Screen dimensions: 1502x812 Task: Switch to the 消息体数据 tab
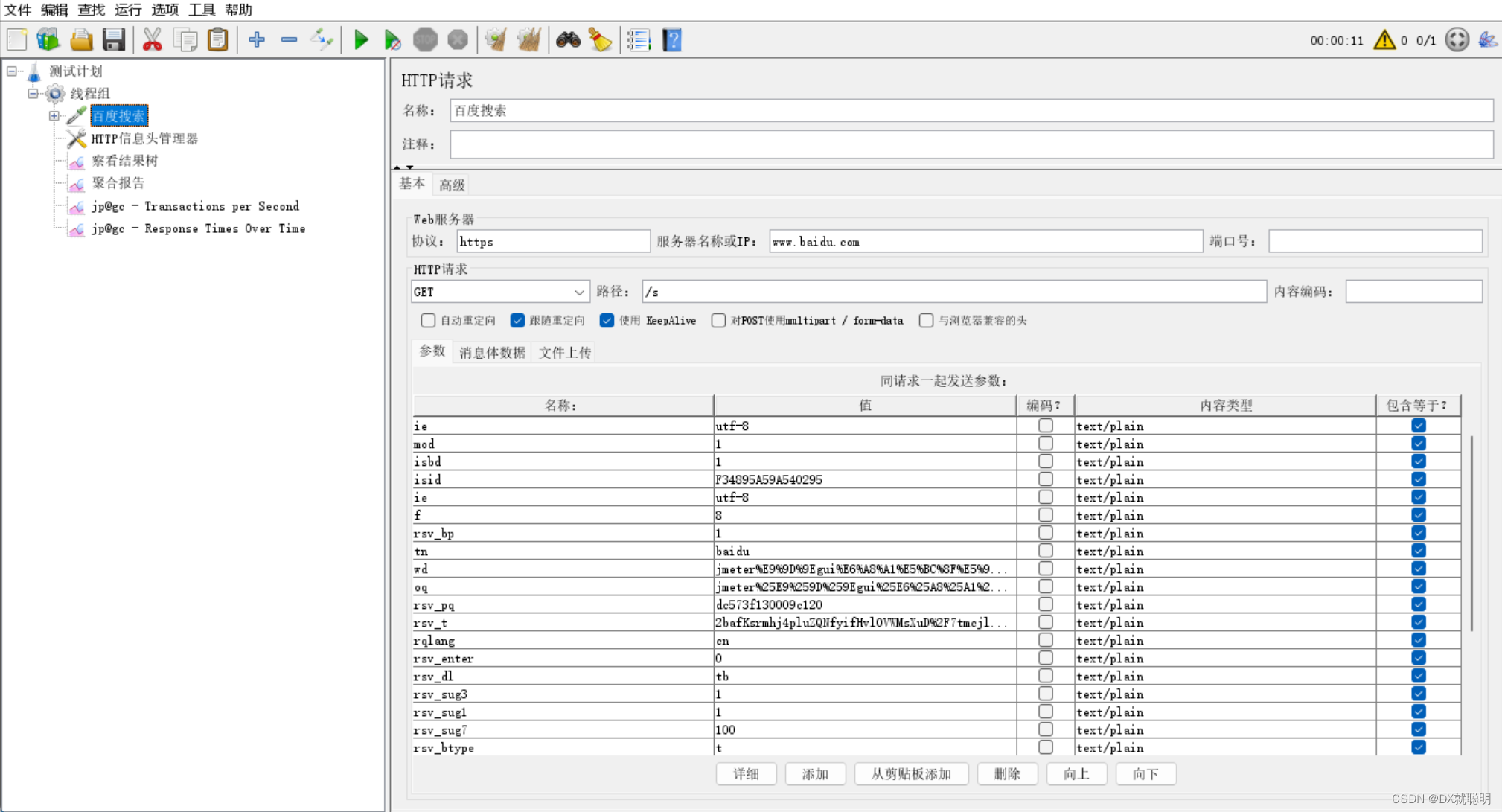click(x=492, y=353)
